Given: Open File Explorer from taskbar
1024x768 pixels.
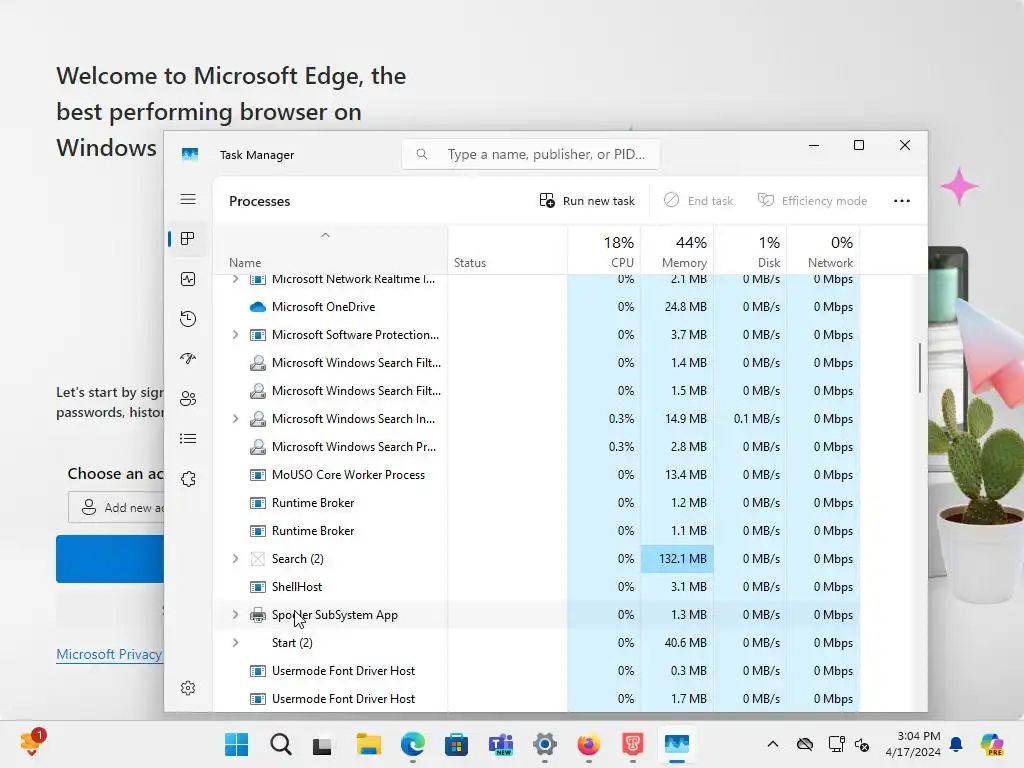Looking at the screenshot, I should point(368,744).
